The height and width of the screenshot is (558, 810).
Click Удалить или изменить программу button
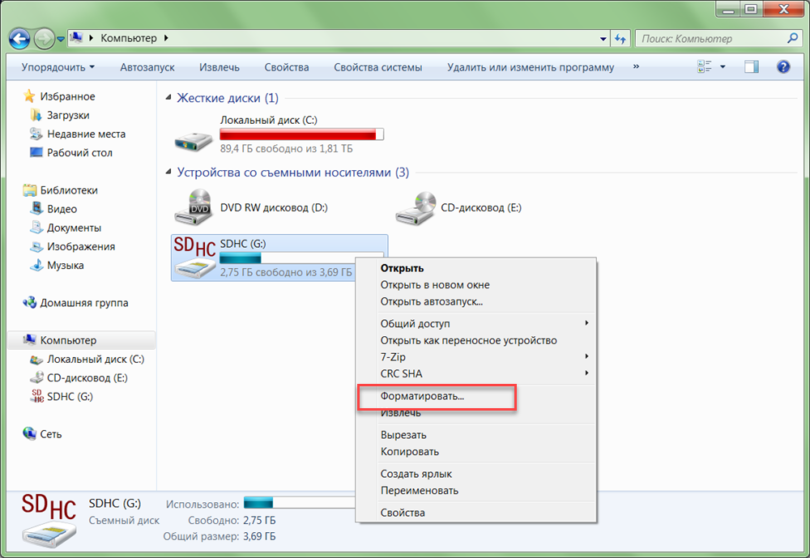click(530, 67)
